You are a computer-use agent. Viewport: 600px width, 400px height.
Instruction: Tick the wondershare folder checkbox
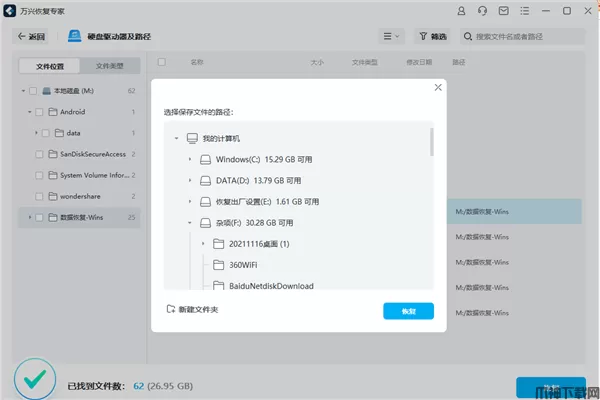39,196
